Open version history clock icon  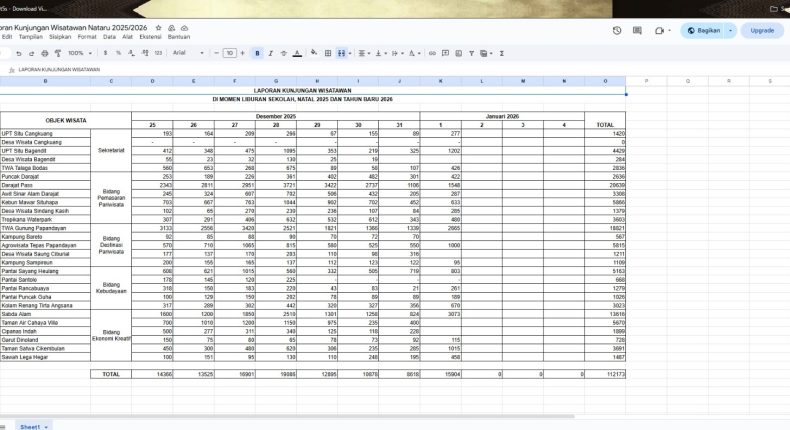click(x=617, y=30)
